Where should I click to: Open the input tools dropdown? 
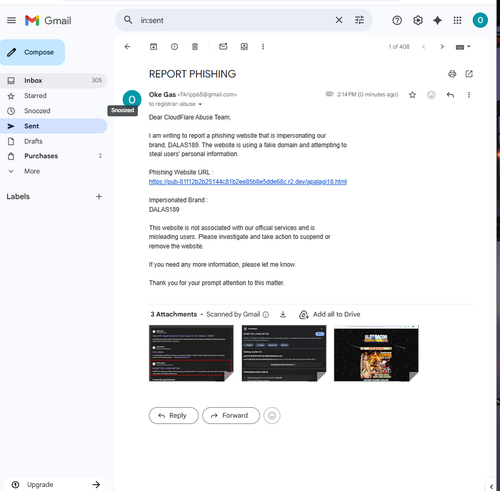pyautogui.click(x=463, y=47)
